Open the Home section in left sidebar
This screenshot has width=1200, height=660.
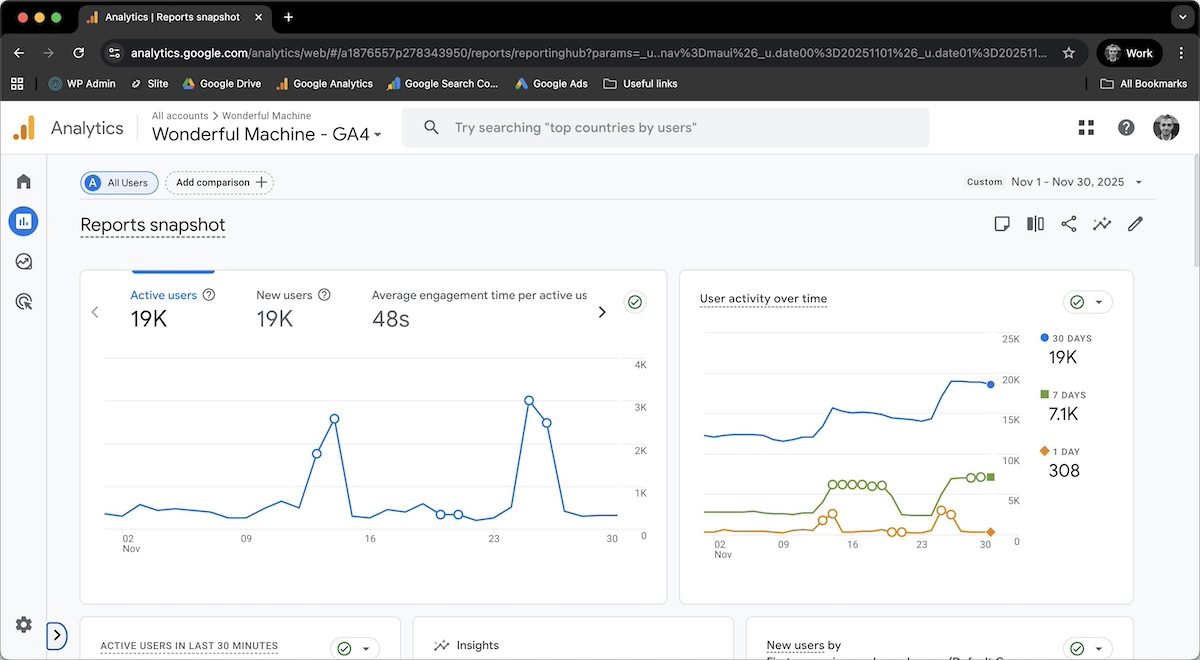[23, 181]
